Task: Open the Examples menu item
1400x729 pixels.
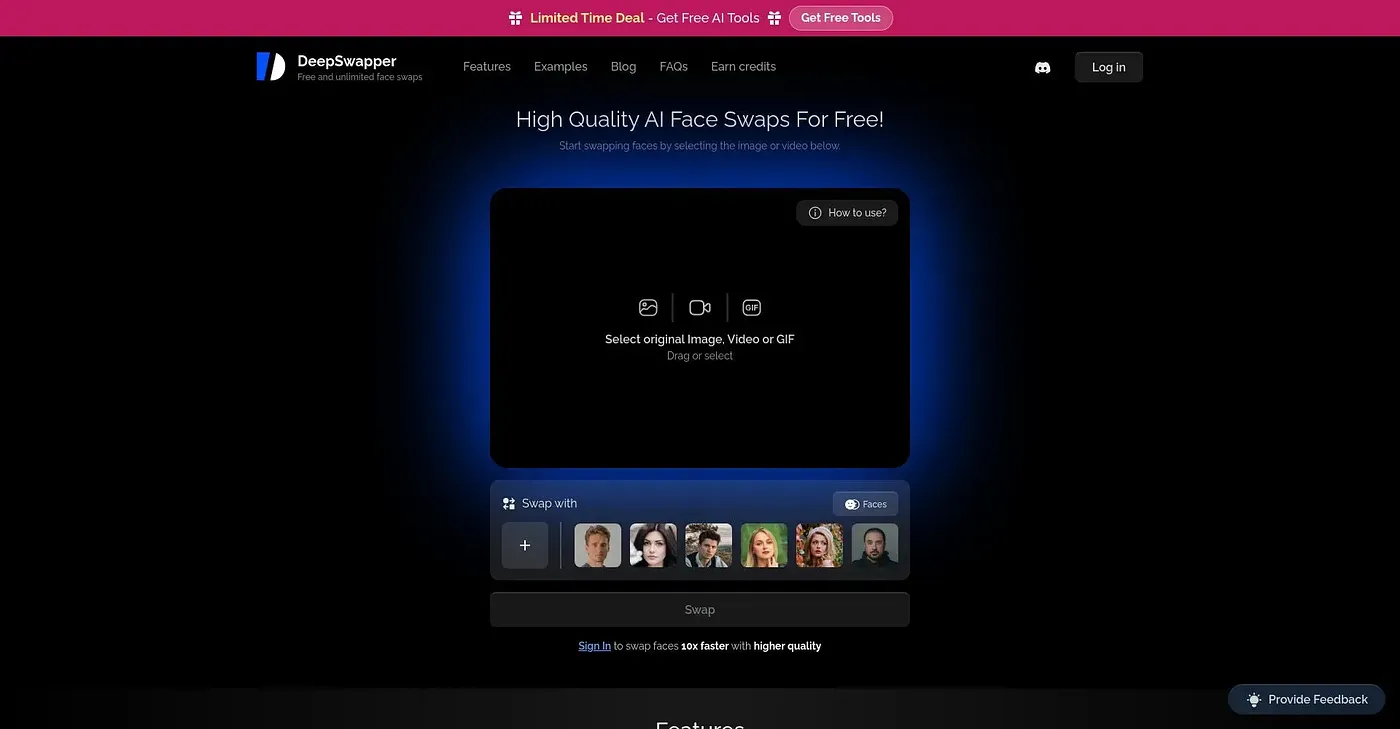Action: click(561, 67)
